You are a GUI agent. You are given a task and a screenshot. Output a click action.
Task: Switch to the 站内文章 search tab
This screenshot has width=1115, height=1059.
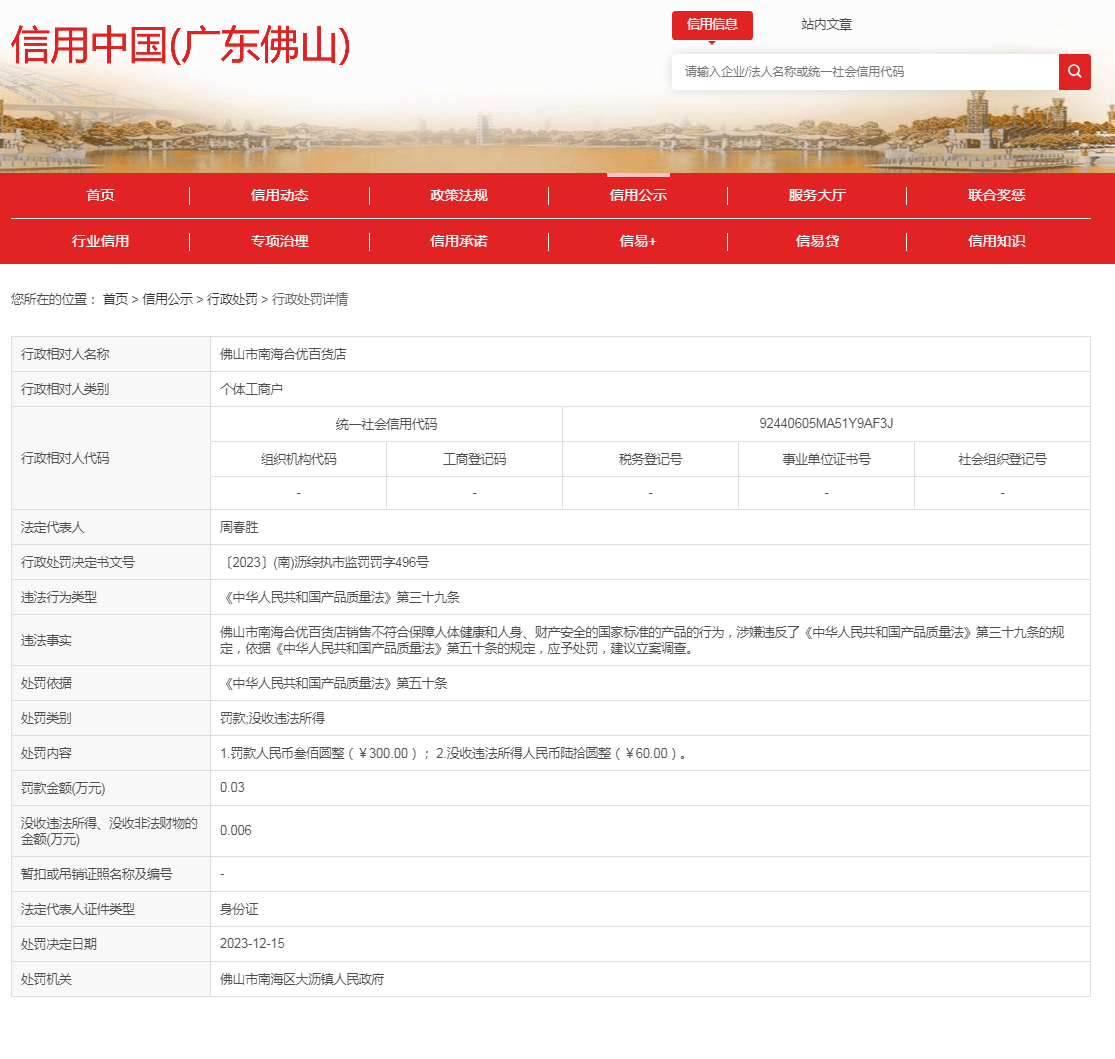point(826,25)
